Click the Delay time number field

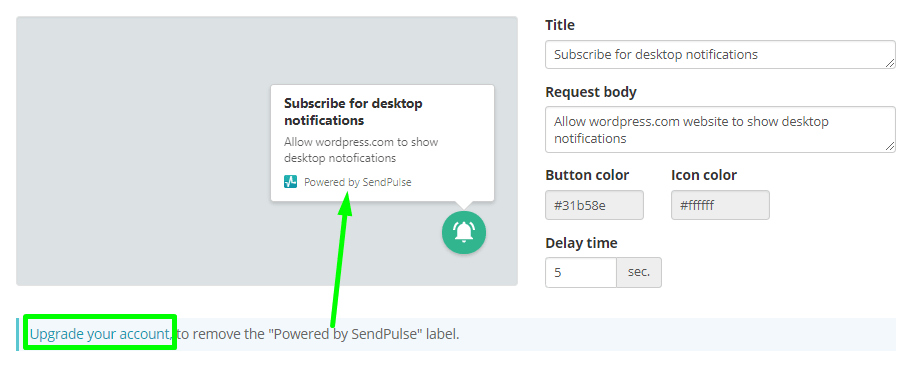[581, 272]
